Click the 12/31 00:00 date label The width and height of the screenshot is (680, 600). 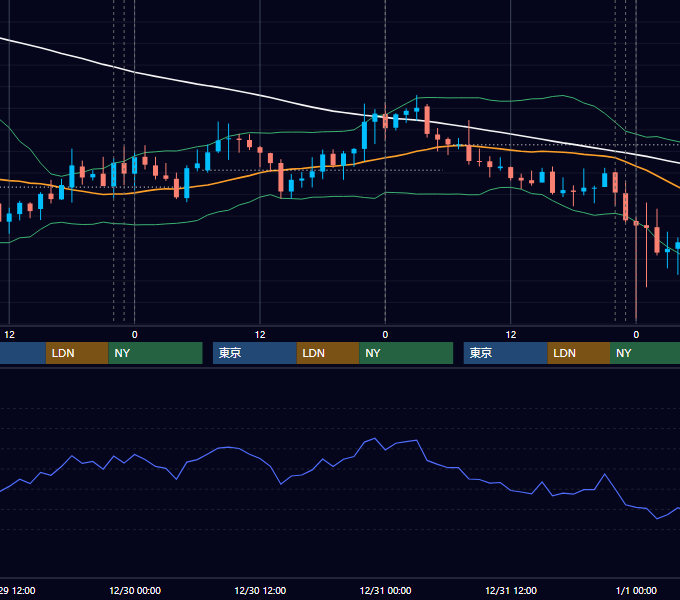pyautogui.click(x=386, y=590)
